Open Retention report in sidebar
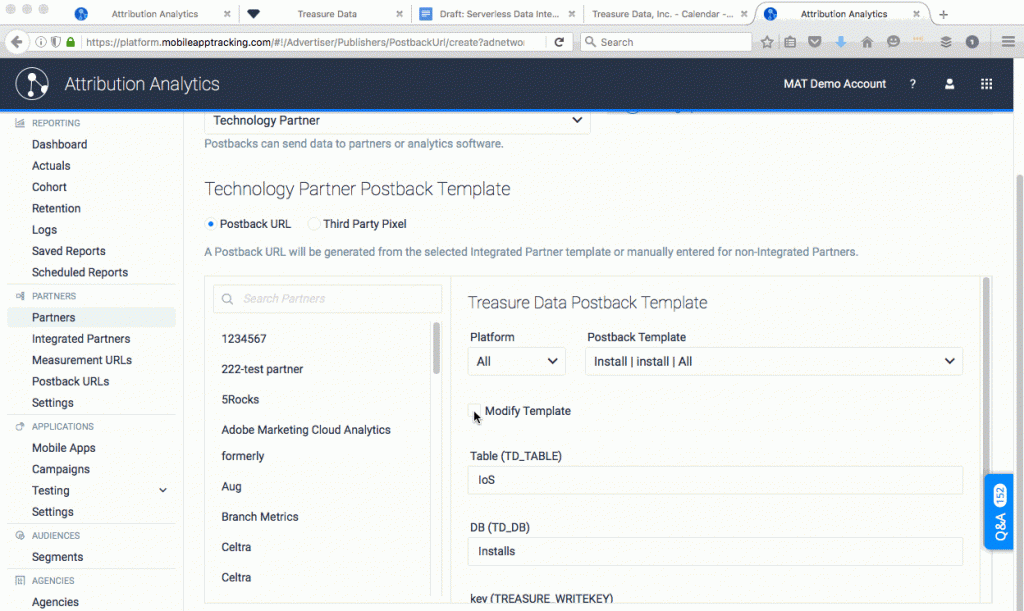The height and width of the screenshot is (611, 1024). click(x=56, y=208)
